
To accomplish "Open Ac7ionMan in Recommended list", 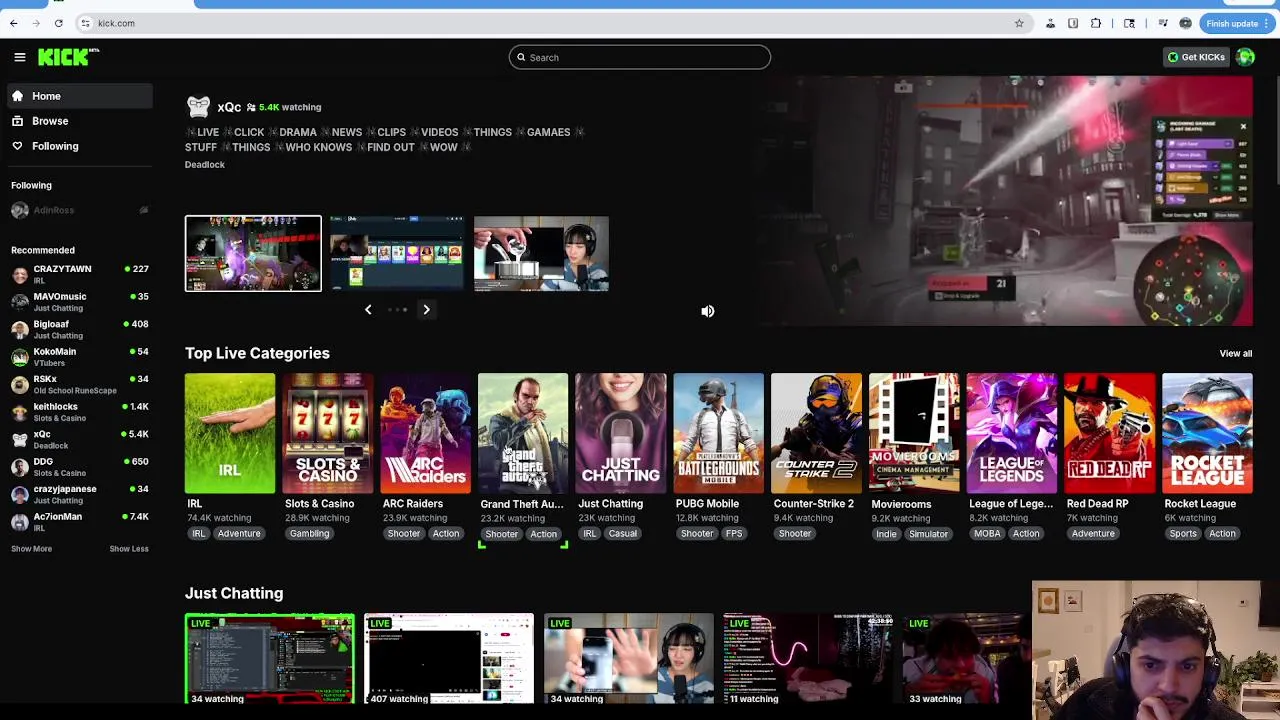I will [x=80, y=522].
